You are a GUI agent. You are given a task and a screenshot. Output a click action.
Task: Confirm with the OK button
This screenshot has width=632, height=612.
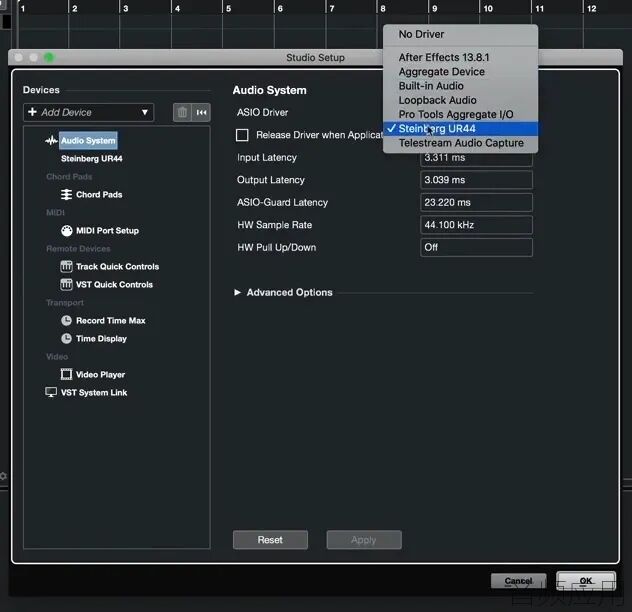tap(586, 581)
